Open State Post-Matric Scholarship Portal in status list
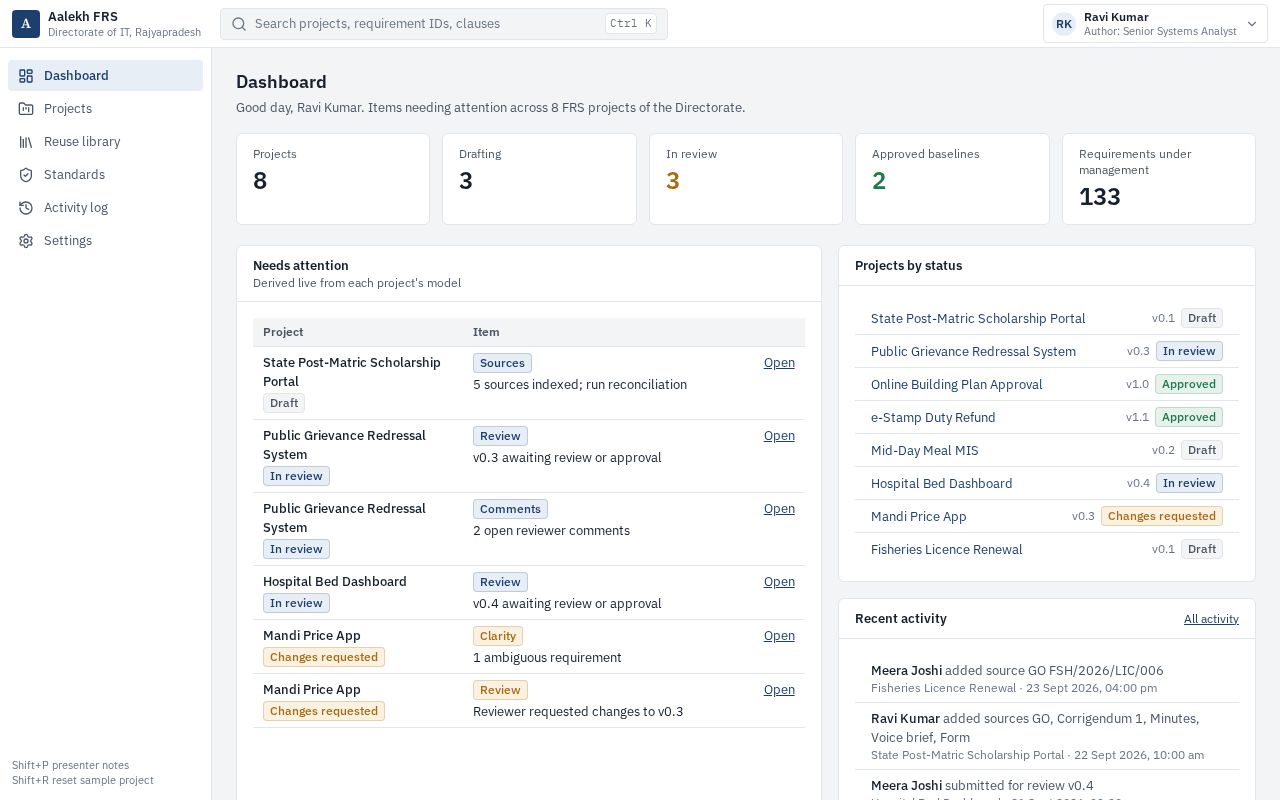 (x=978, y=319)
